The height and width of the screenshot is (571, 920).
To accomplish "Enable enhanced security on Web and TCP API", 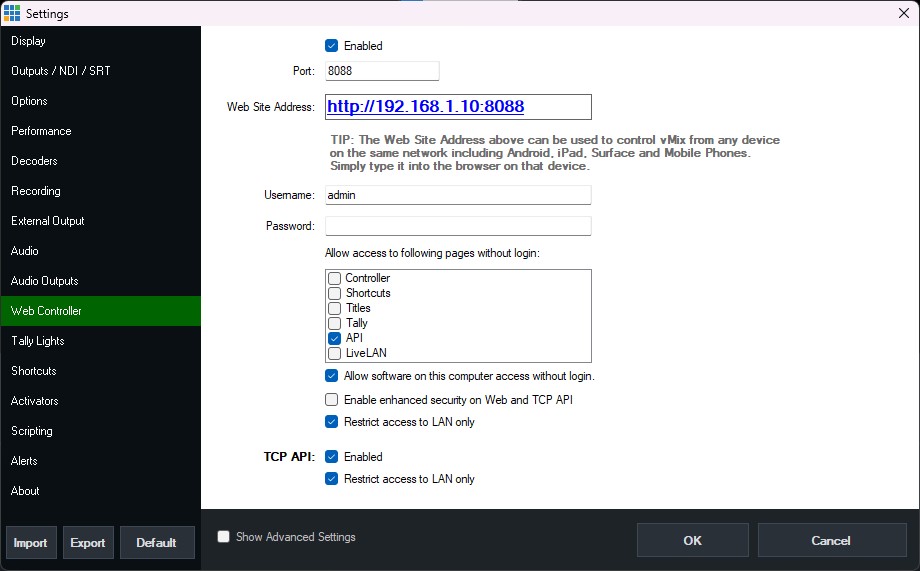I will [x=332, y=400].
